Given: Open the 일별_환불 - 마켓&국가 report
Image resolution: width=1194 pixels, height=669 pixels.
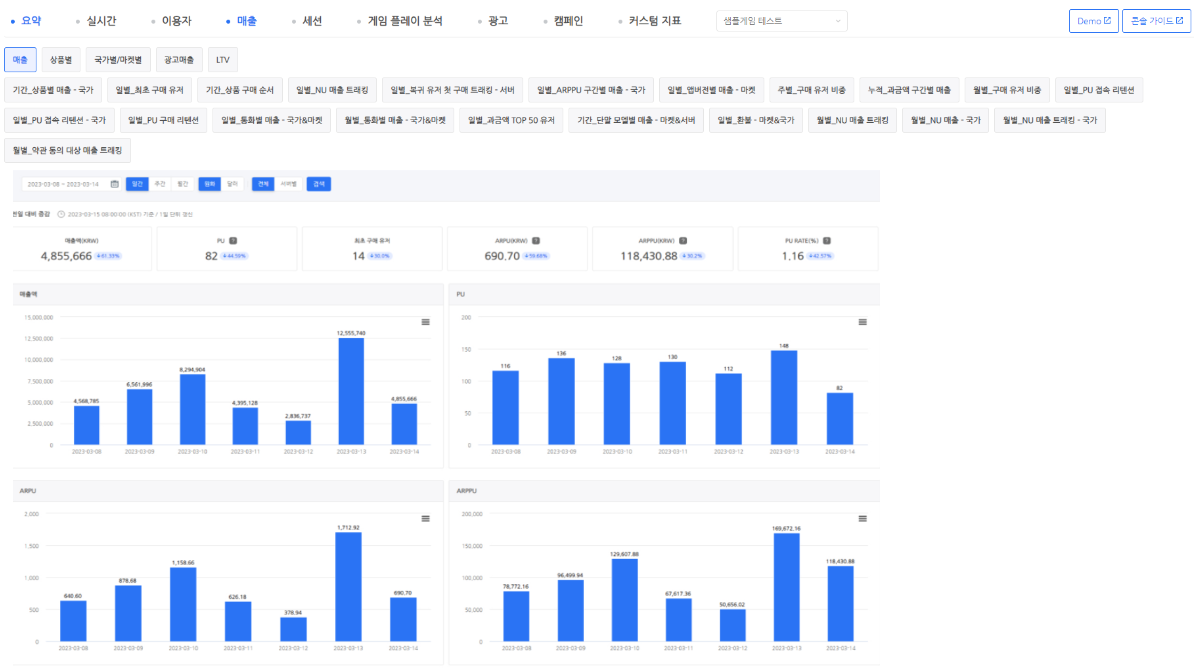Looking at the screenshot, I should [755, 120].
